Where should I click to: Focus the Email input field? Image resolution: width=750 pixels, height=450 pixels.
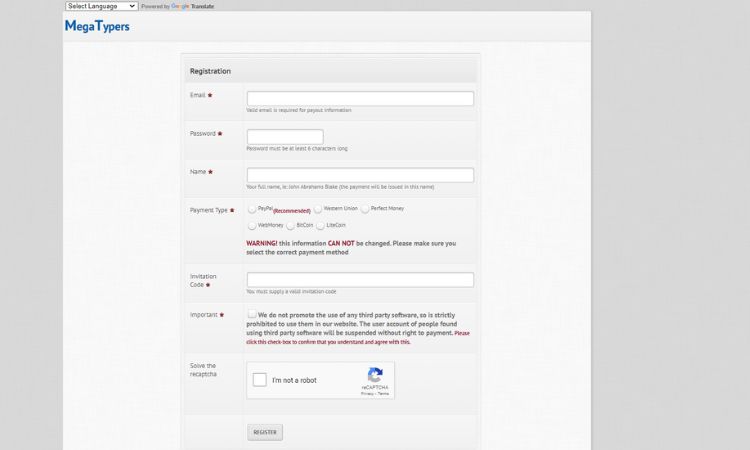point(360,99)
